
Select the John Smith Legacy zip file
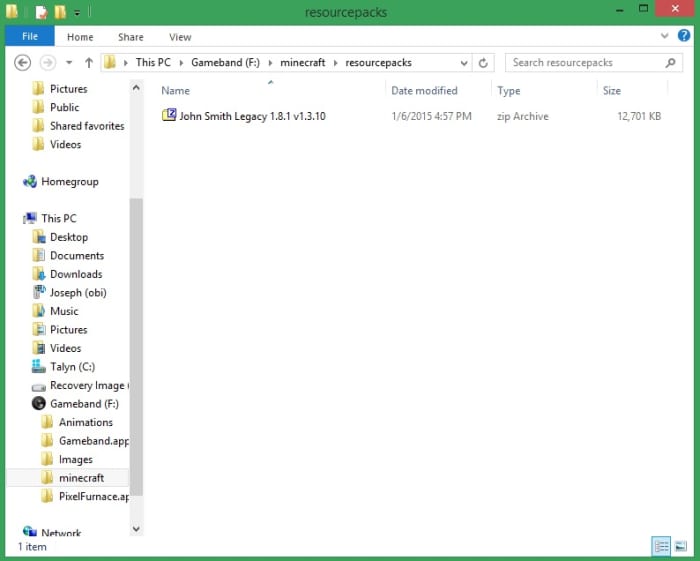coord(252,116)
